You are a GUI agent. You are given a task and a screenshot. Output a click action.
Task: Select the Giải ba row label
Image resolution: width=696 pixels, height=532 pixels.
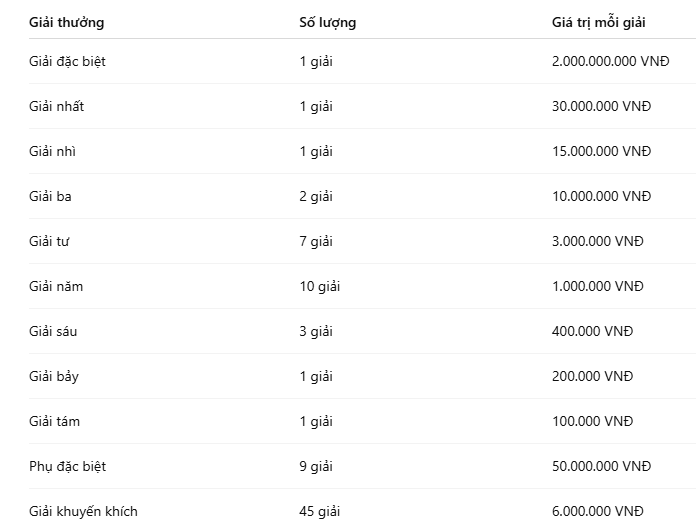tap(50, 196)
